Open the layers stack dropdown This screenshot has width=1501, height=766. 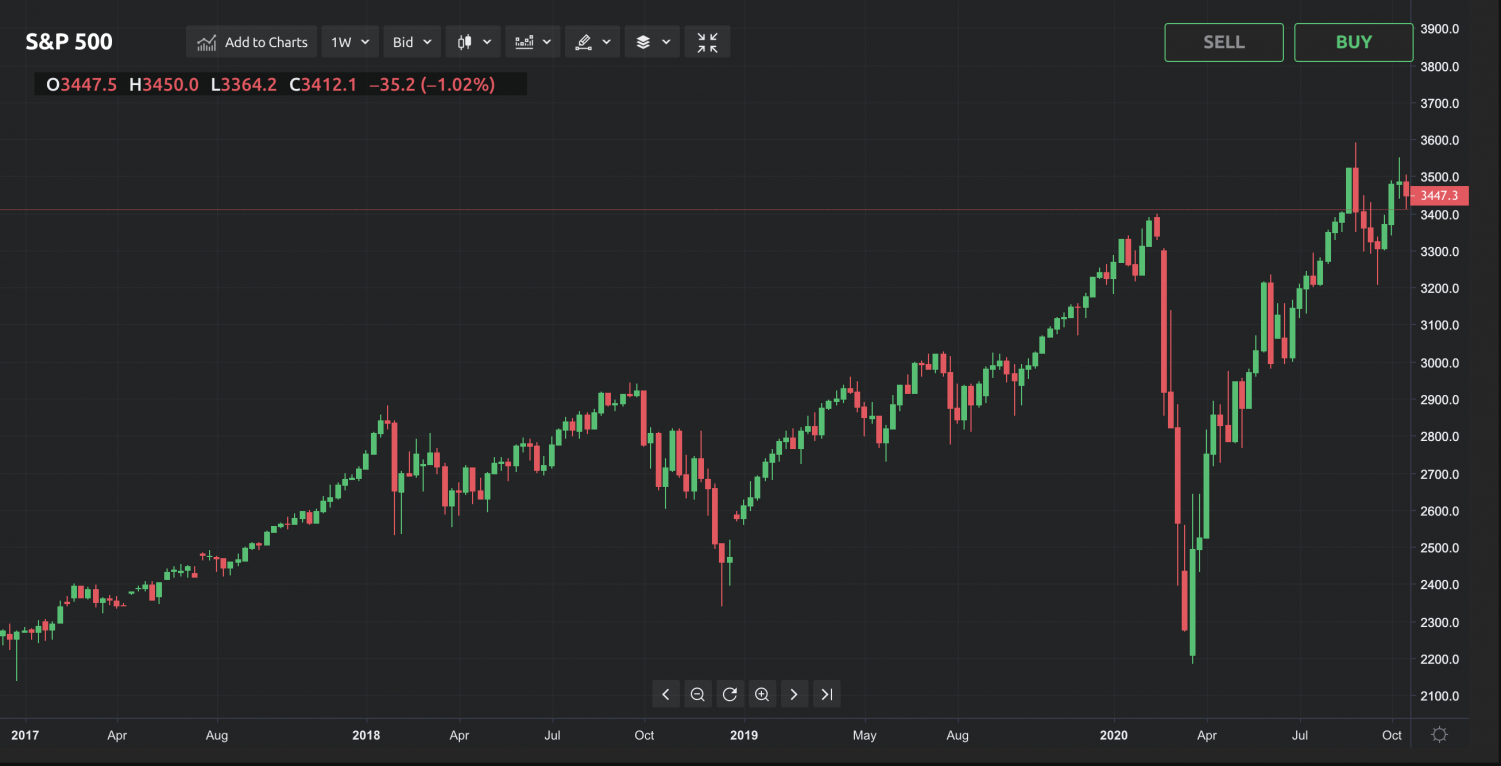(652, 42)
